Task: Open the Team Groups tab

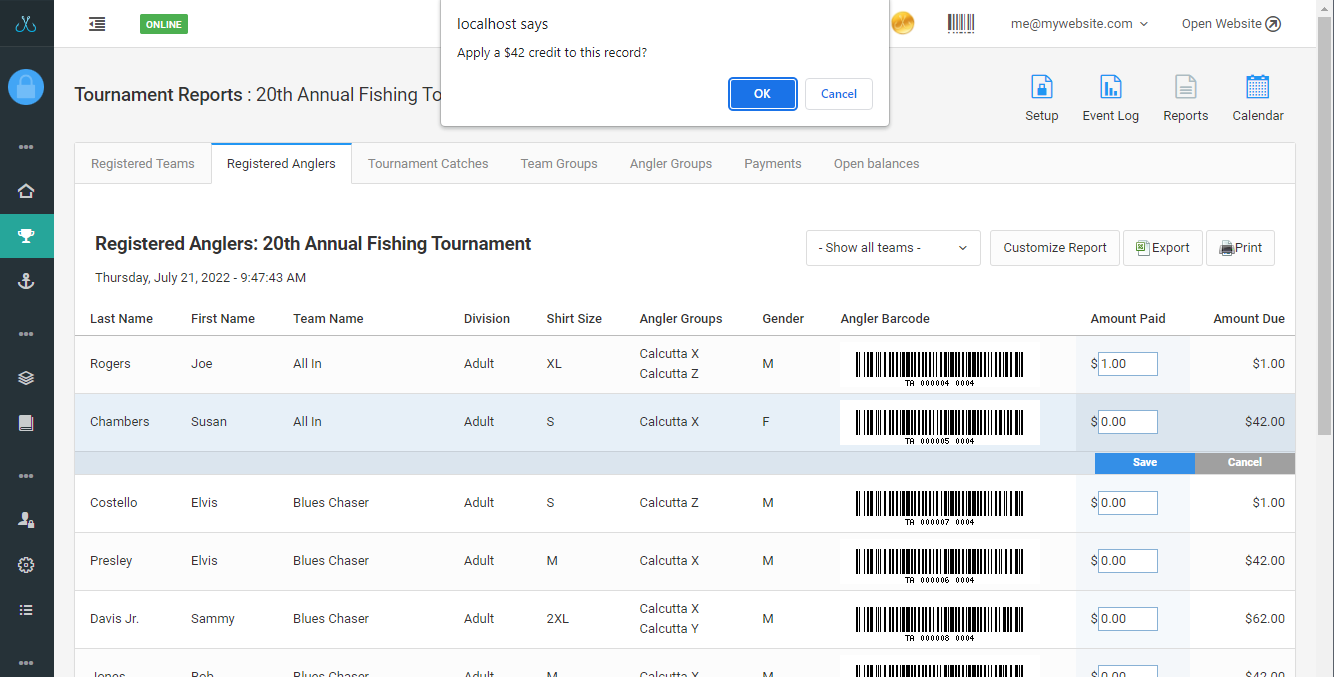Action: click(x=559, y=164)
